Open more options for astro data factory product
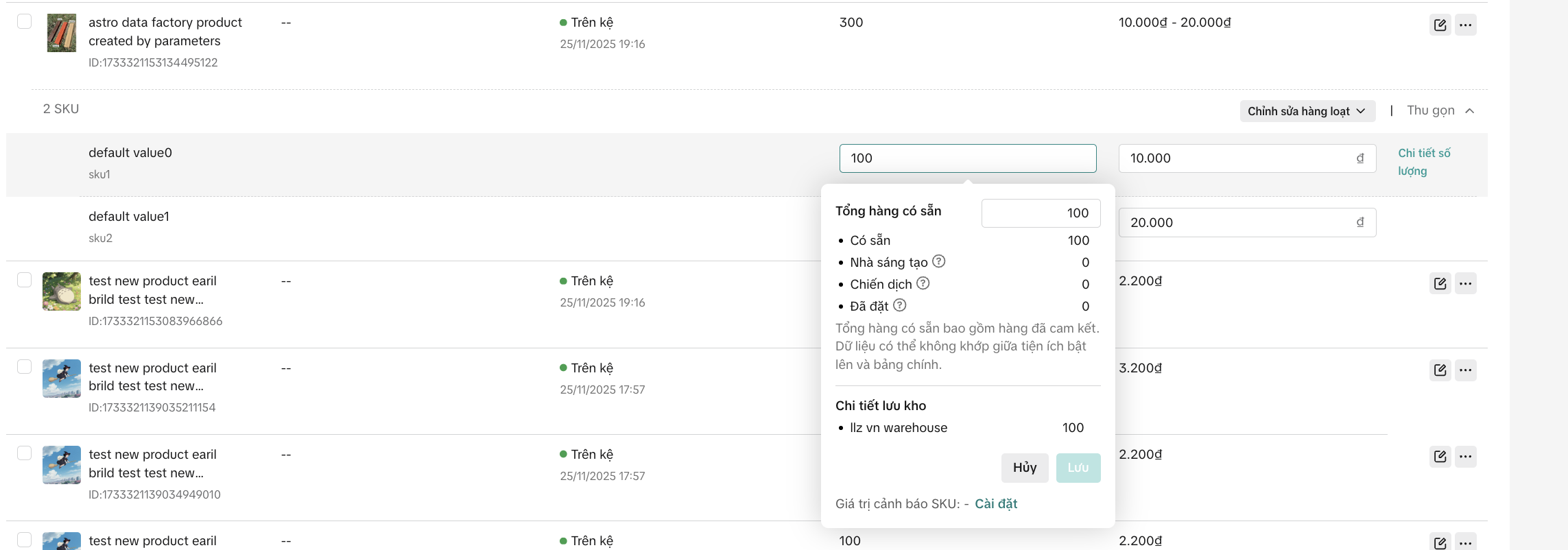 pos(1465,25)
